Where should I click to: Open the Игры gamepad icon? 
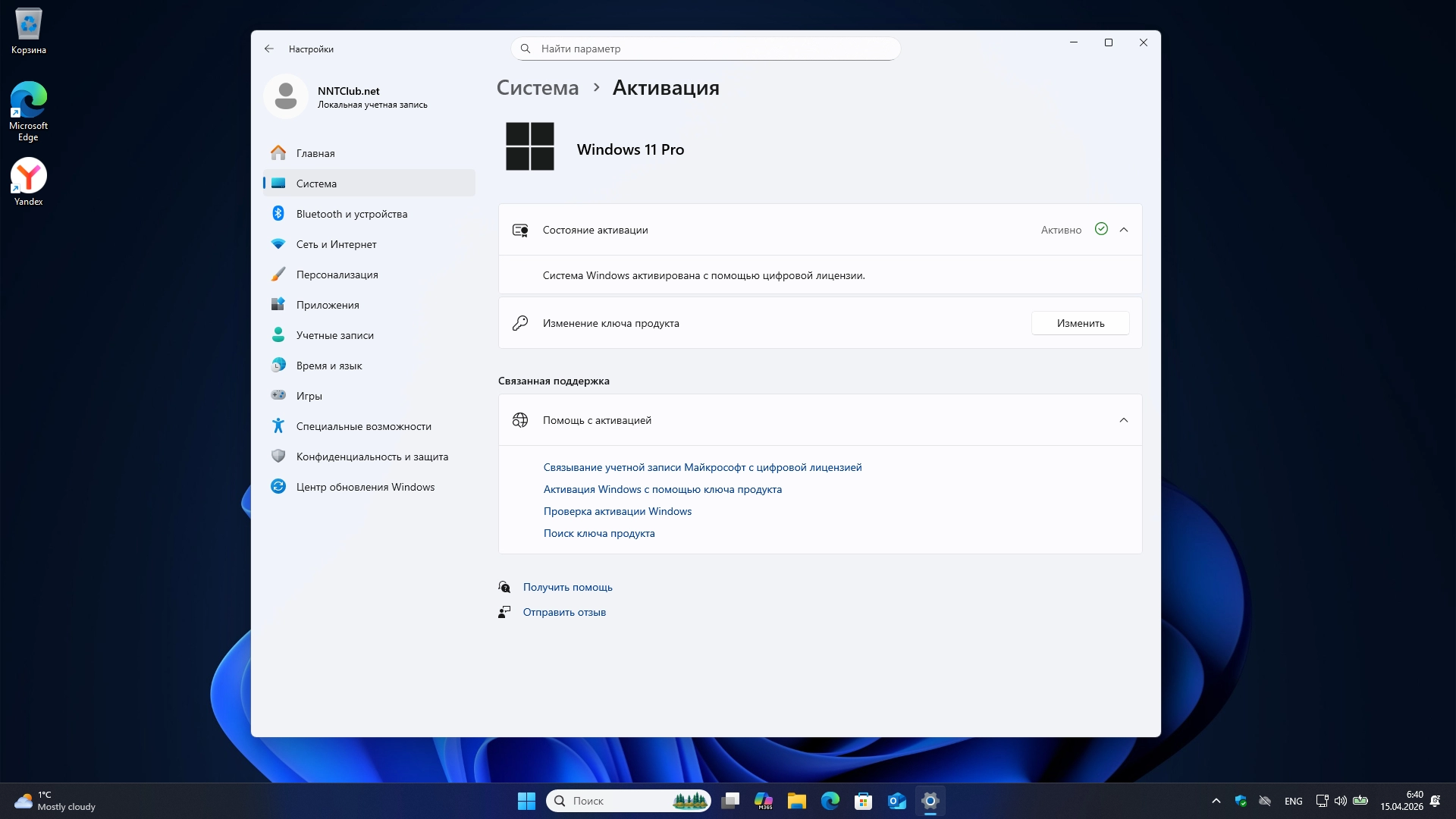click(278, 396)
